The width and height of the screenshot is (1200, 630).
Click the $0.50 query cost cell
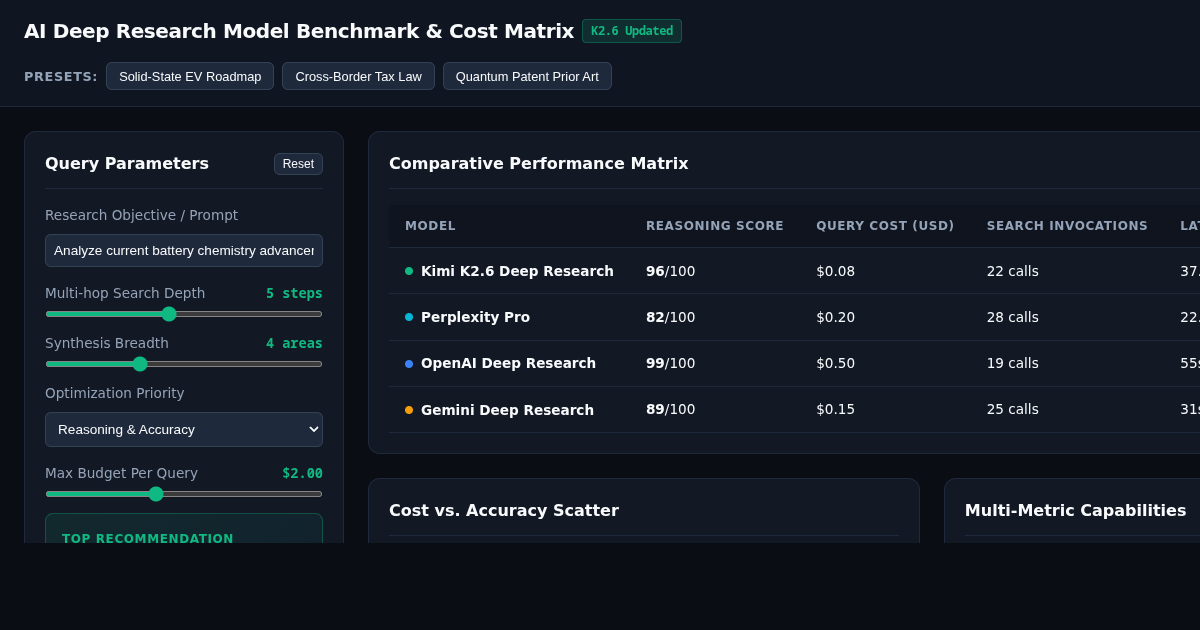point(835,363)
